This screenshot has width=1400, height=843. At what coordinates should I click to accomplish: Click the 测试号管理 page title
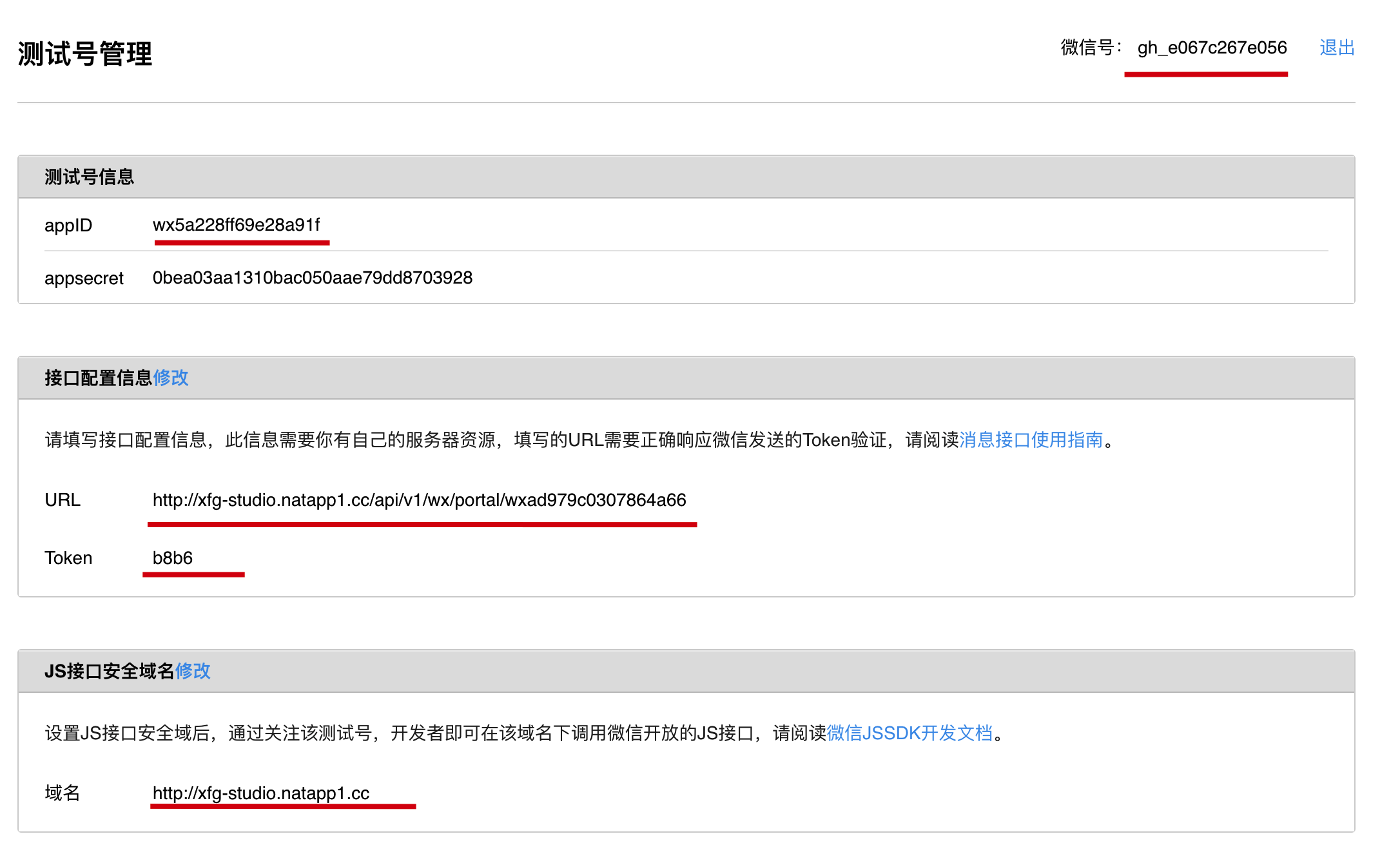(85, 53)
